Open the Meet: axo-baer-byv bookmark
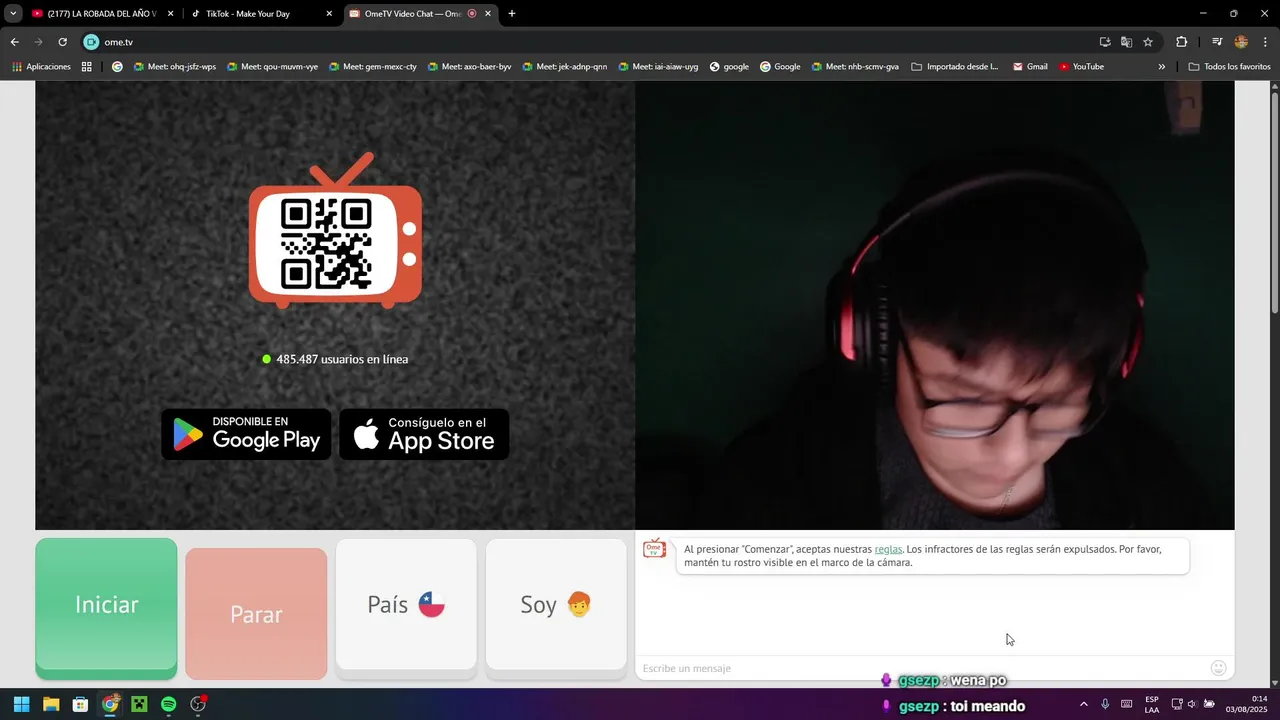Screen dimensions: 1280x720 [x=468, y=67]
